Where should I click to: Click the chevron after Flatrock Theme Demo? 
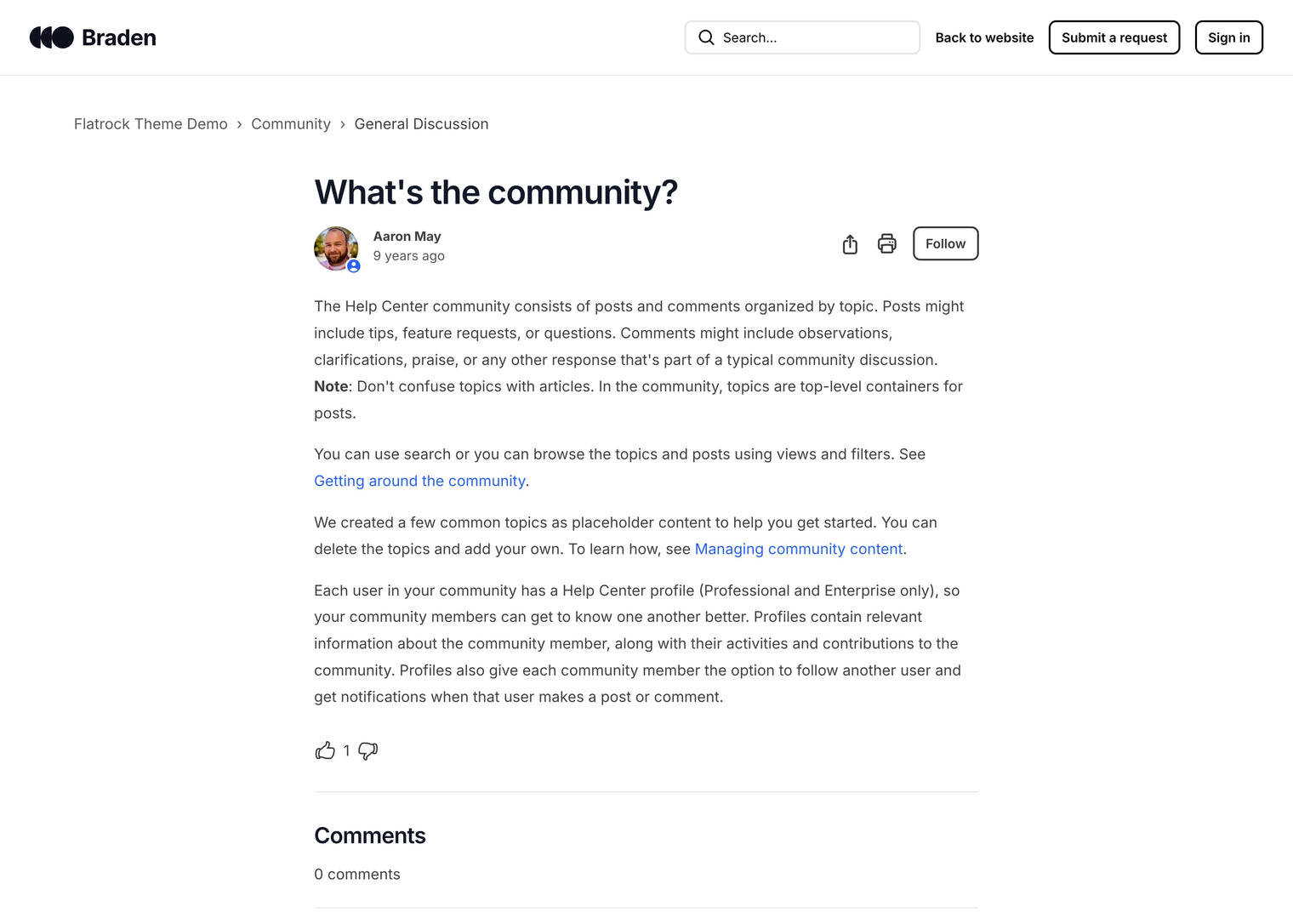coord(239,124)
